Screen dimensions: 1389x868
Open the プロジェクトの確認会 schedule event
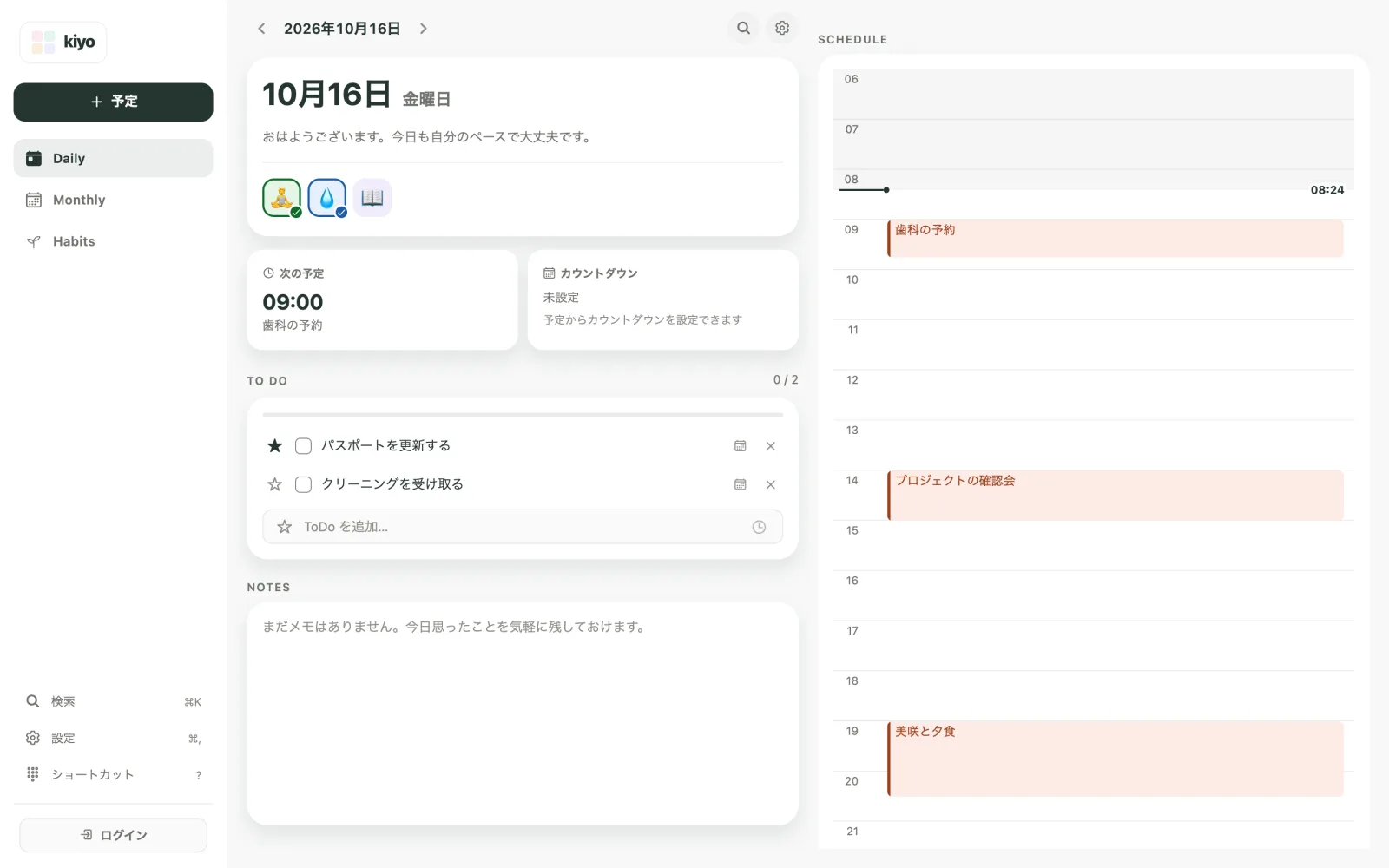pos(1116,496)
